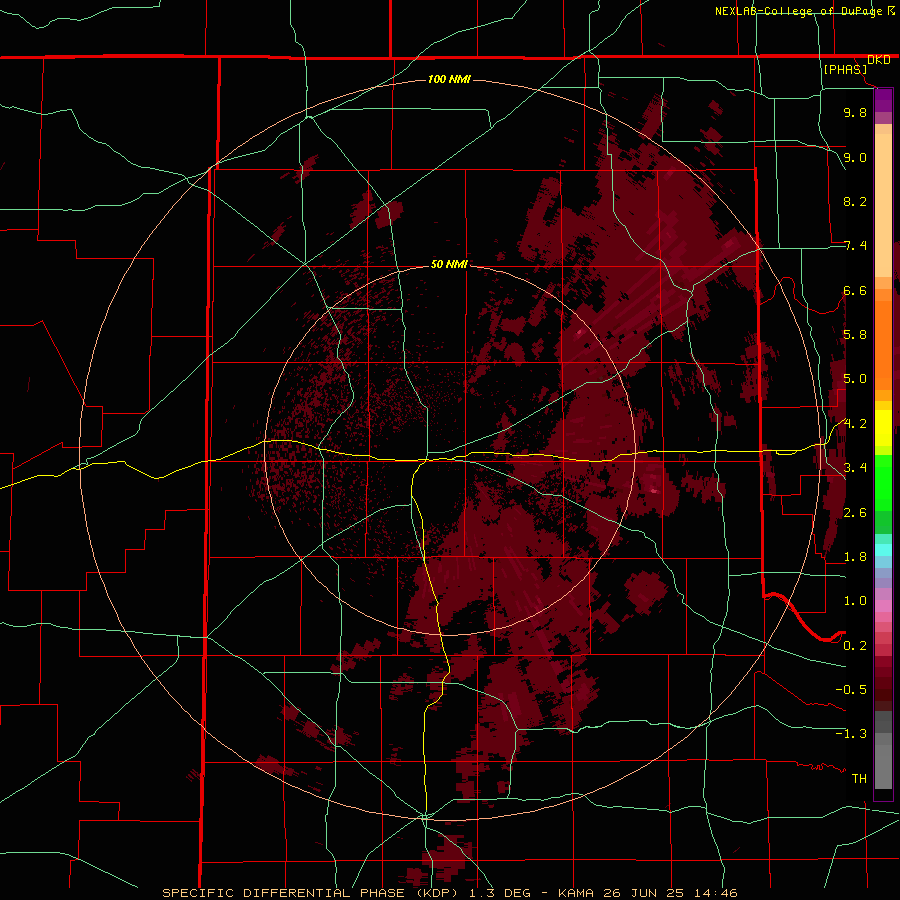Click the NEXLAB-College of DuPage label
This screenshot has width=900, height=900.
coord(798,11)
